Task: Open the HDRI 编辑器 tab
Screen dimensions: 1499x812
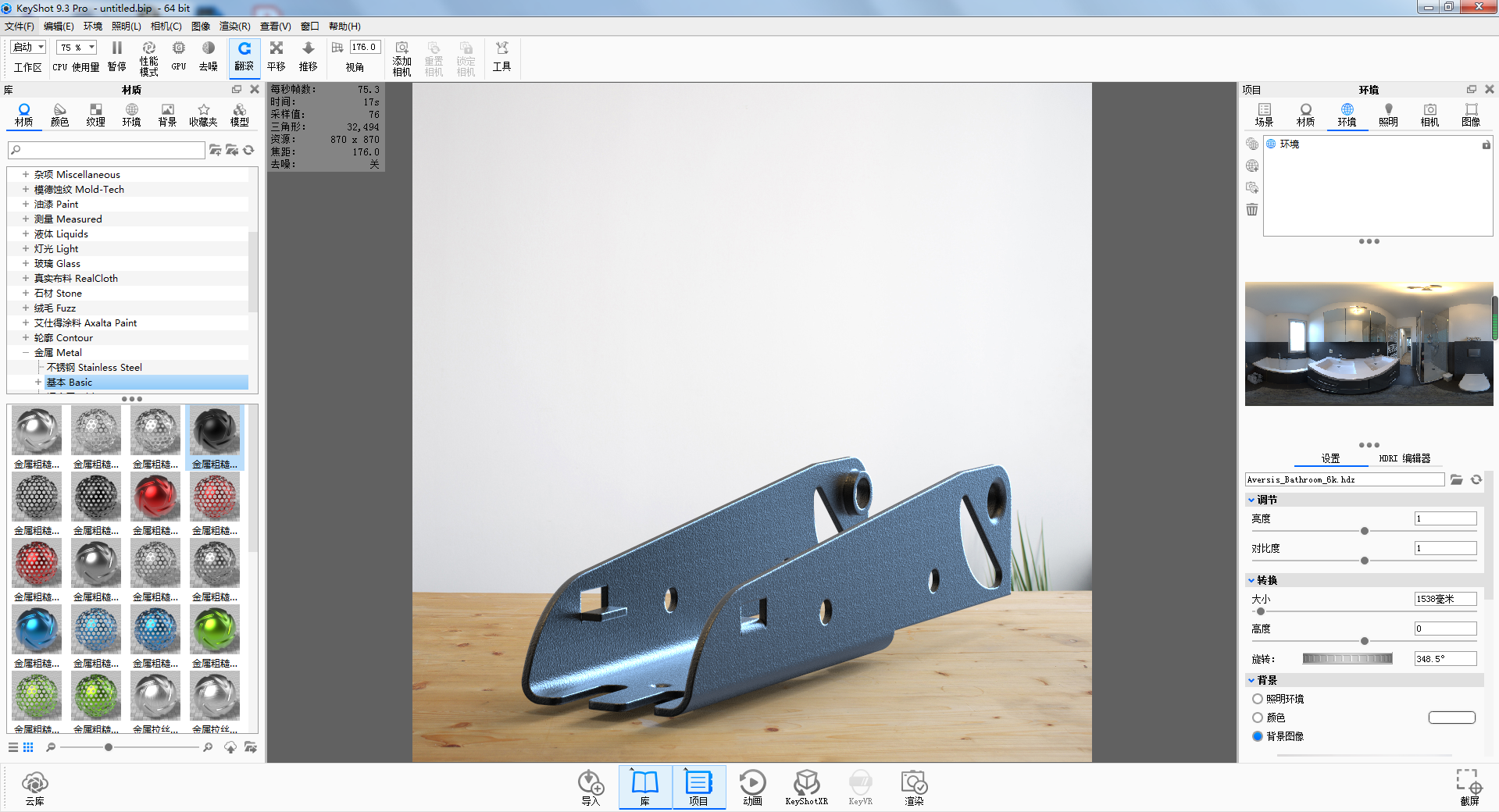Action: 1404,458
